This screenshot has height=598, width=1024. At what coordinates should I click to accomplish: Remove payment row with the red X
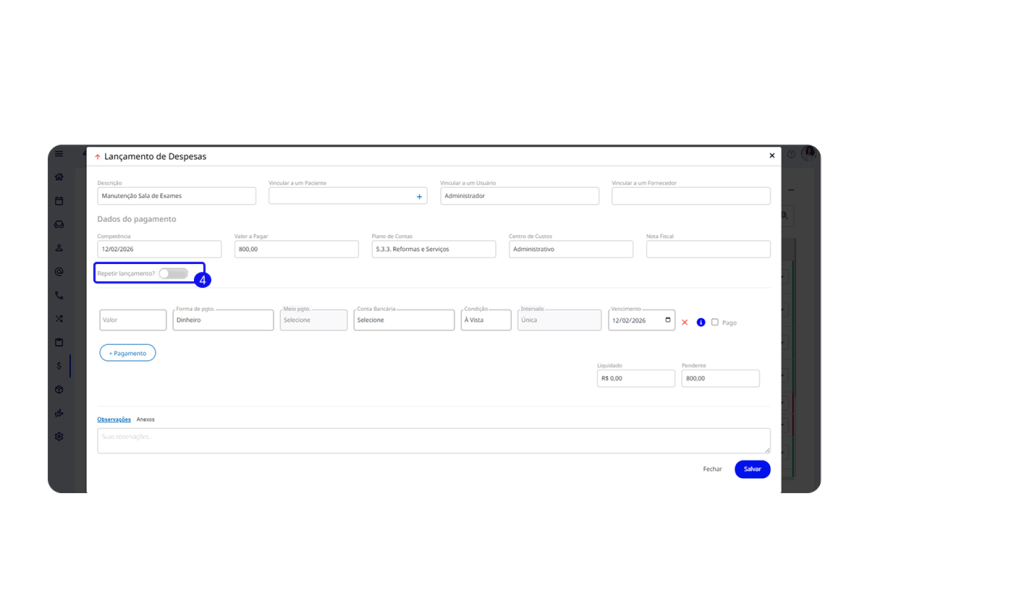(685, 322)
